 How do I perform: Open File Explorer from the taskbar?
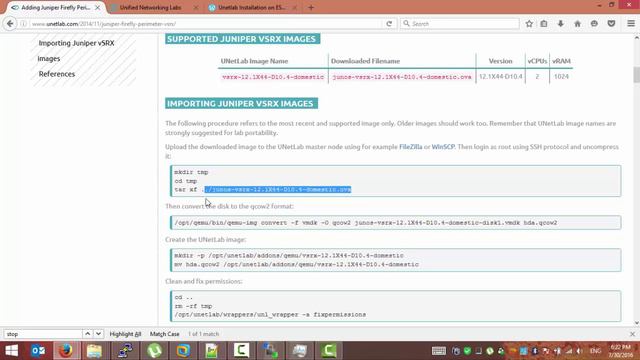point(94,351)
